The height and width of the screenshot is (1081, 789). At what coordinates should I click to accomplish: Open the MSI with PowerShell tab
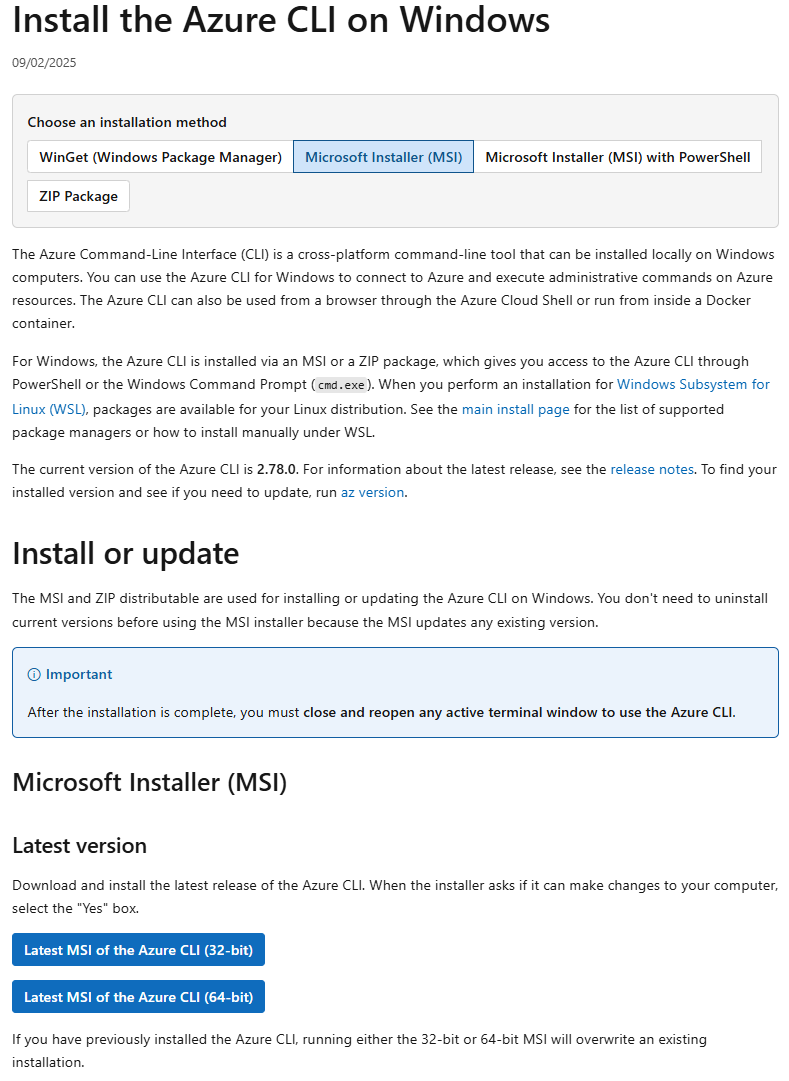coord(617,157)
